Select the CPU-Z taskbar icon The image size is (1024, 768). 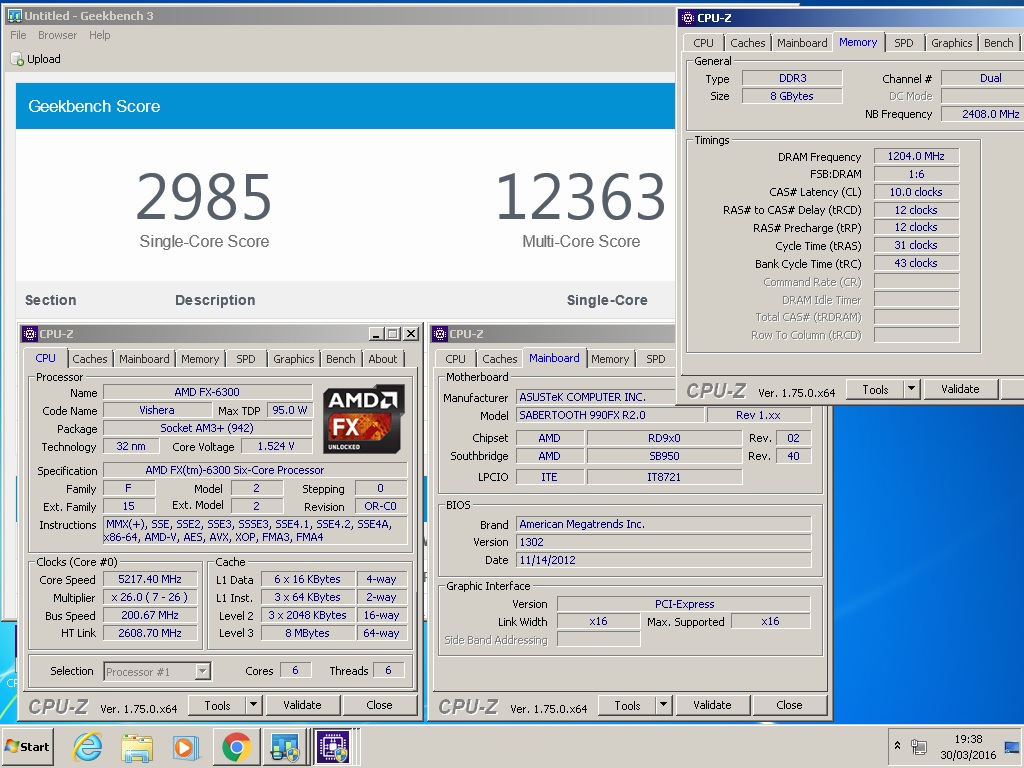pos(334,746)
